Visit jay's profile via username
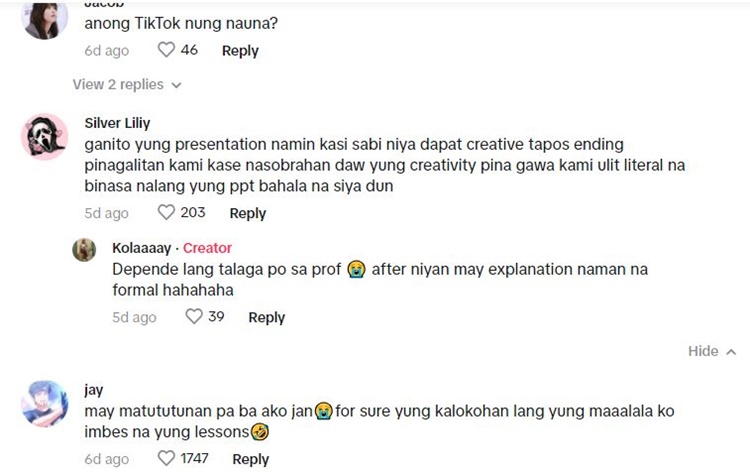 coord(94,390)
